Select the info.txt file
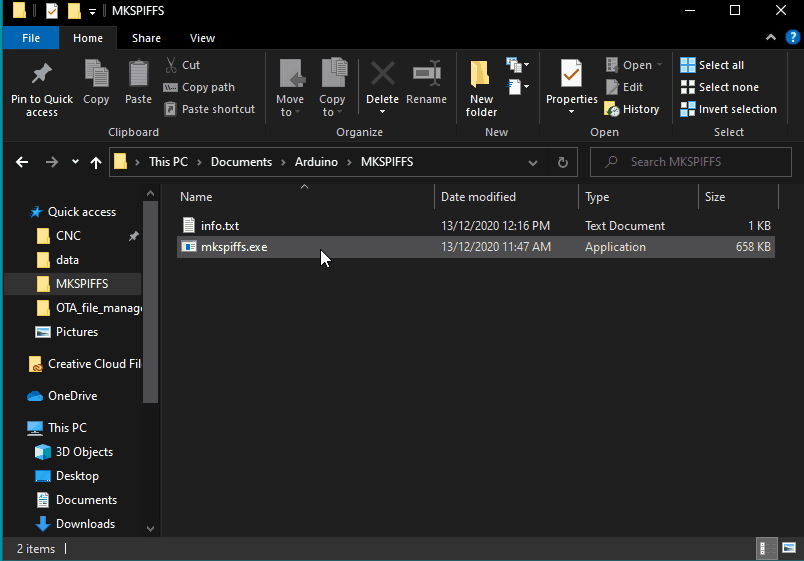Viewport: 804px width, 561px height. pyautogui.click(x=476, y=226)
